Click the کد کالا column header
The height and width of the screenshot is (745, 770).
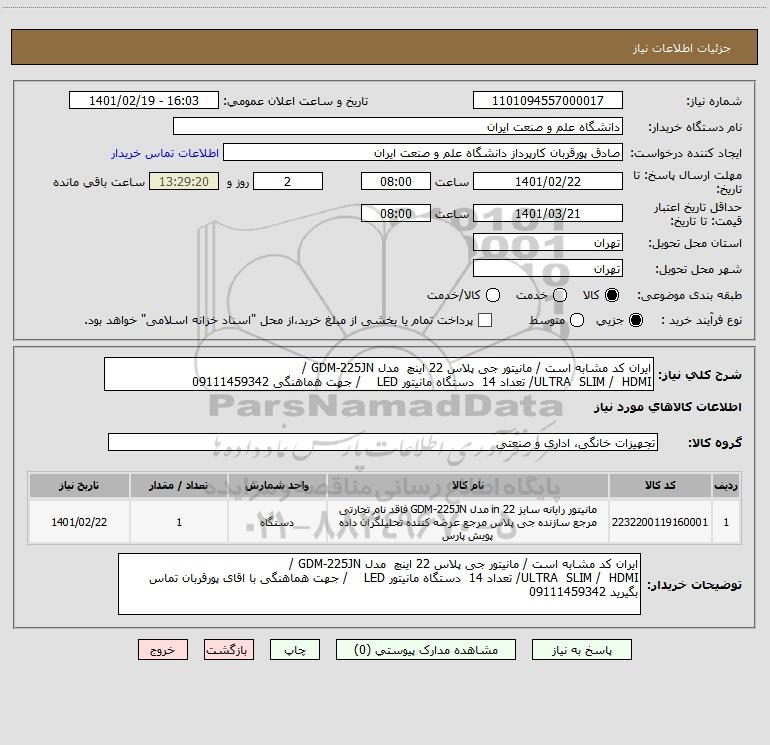click(660, 485)
